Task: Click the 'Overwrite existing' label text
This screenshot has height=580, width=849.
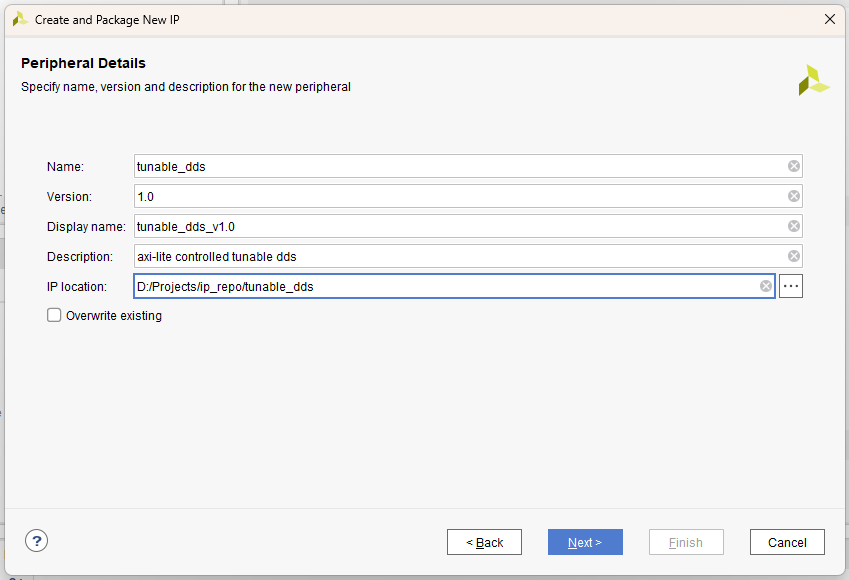Action: [x=114, y=316]
